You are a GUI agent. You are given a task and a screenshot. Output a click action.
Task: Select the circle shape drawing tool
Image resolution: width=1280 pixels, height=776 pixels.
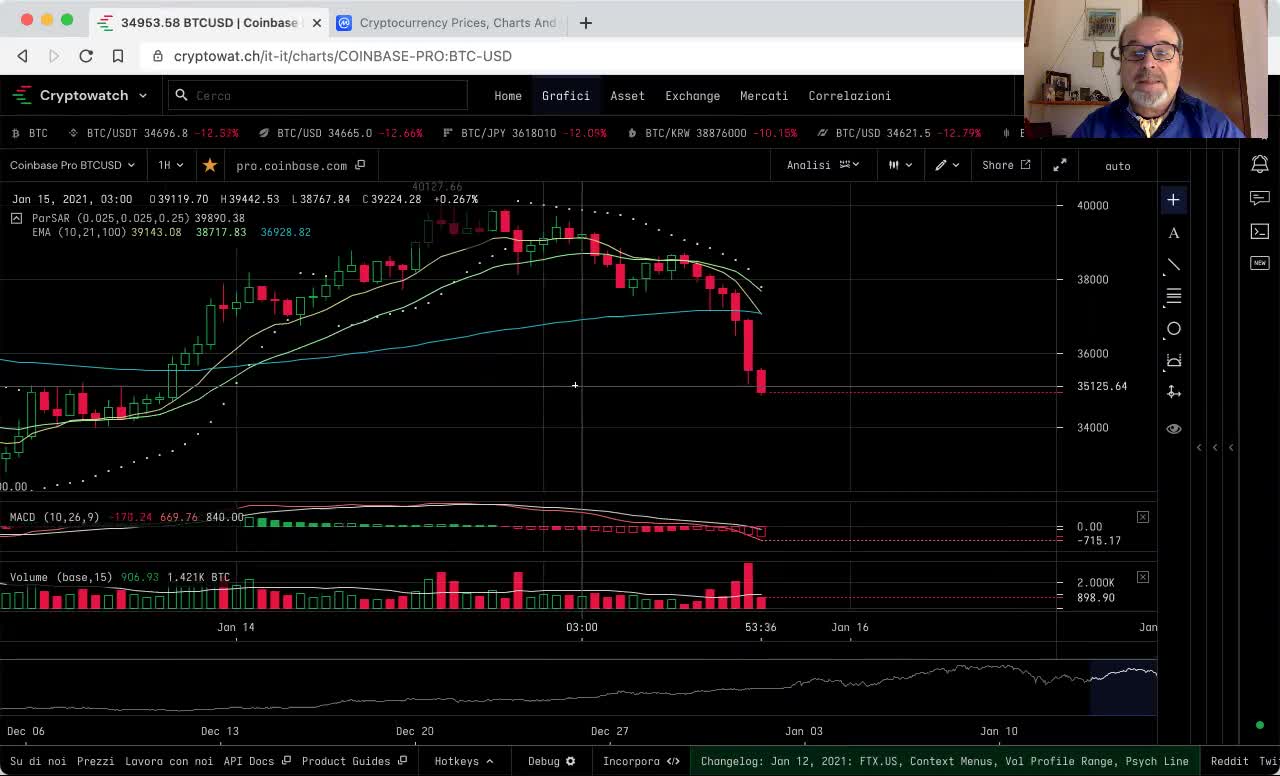tap(1174, 329)
